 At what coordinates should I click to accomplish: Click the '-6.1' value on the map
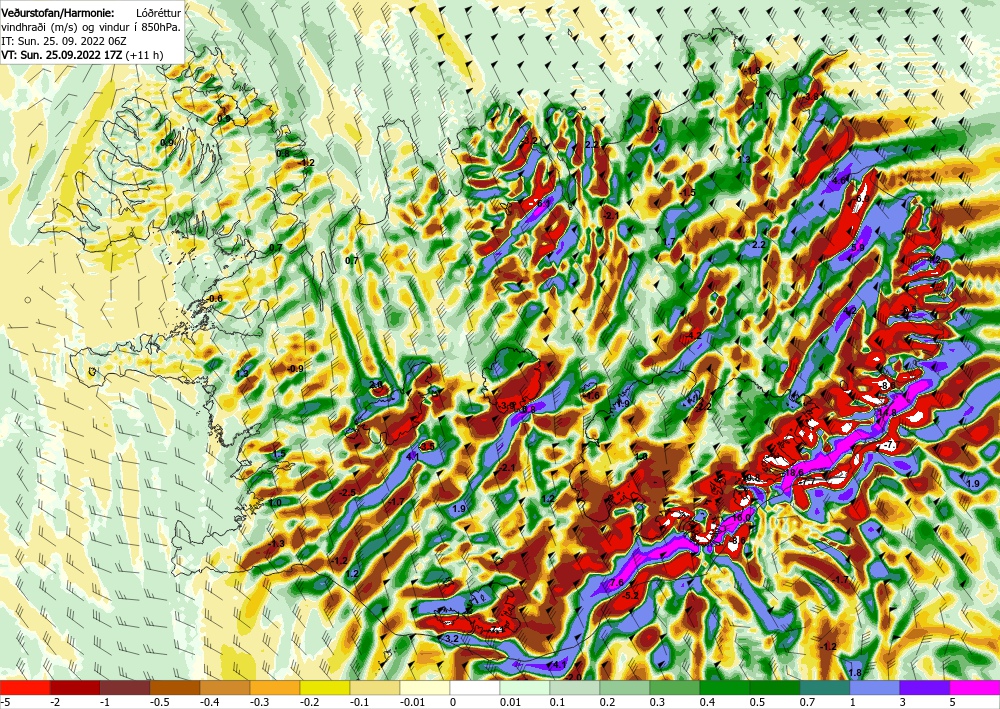541,203
